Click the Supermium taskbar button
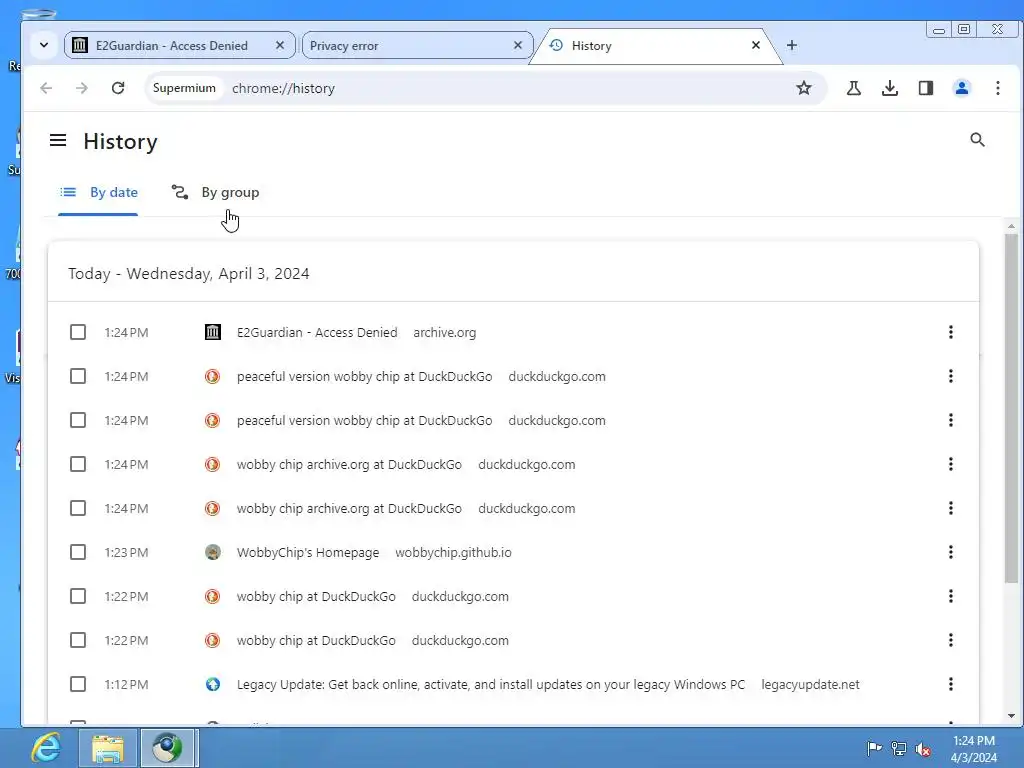The image size is (1024, 768). 168,748
